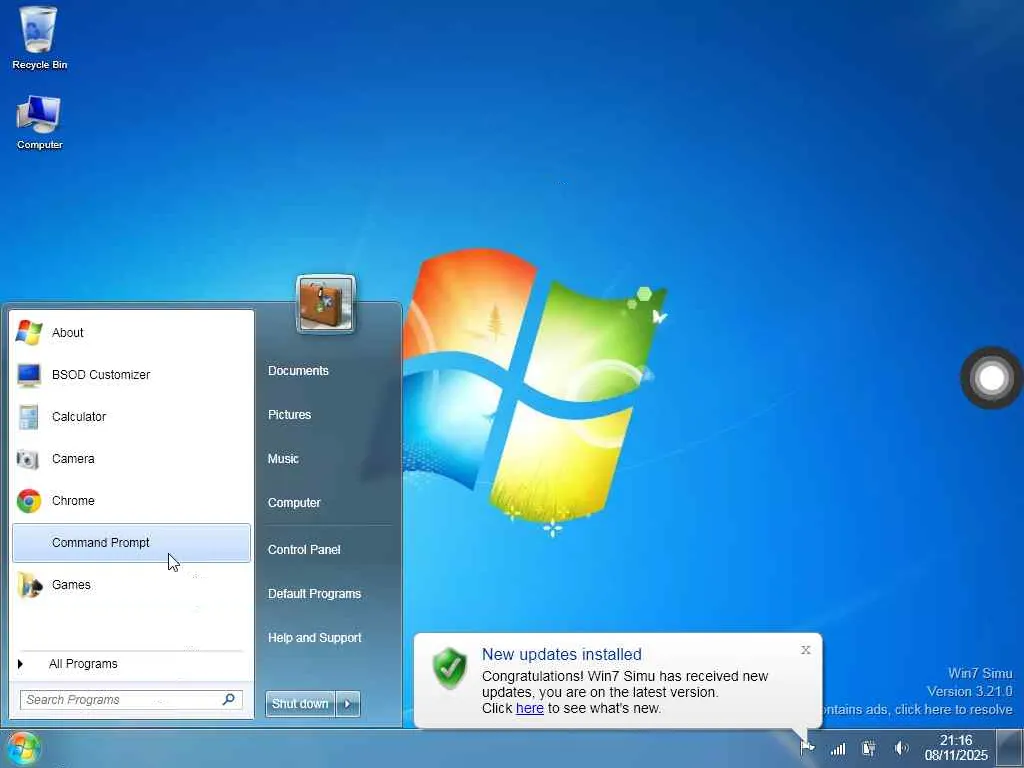Open About from the Start menu
This screenshot has height=768, width=1024.
pos(131,332)
